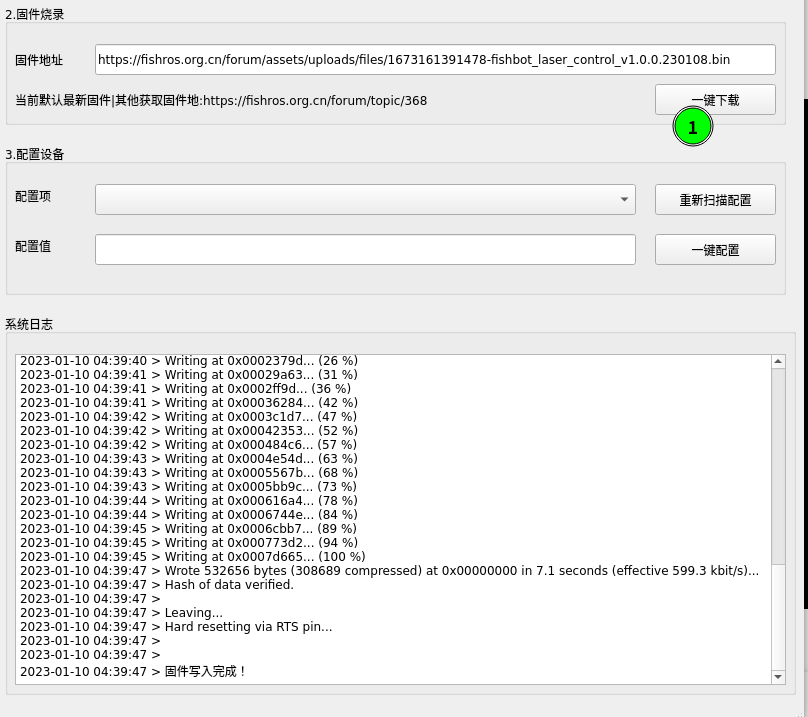Click the green circle marker numbered 1

pos(692,127)
